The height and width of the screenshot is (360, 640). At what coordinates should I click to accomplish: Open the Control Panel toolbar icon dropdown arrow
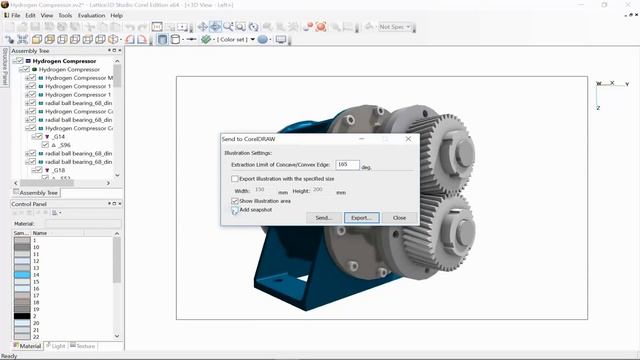click(x=60, y=213)
